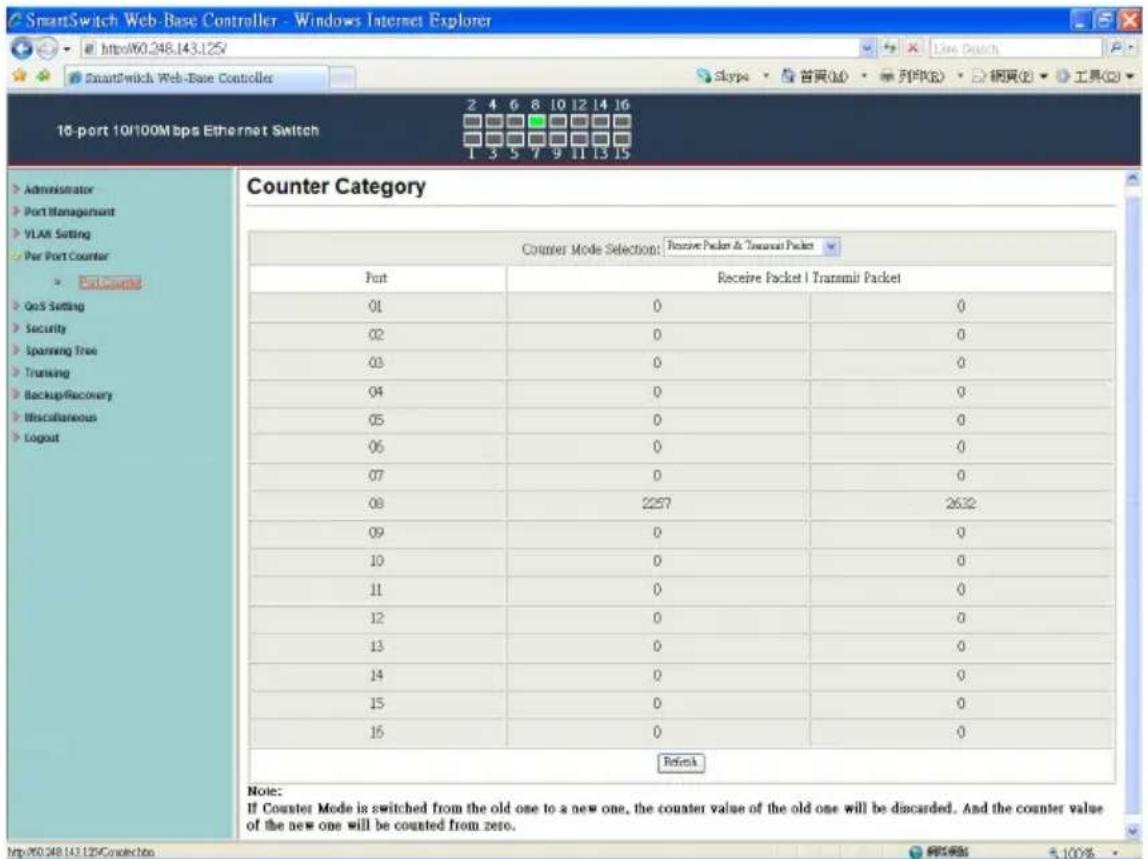The height and width of the screenshot is (859, 1148).
Task: Select port 13 indicator on switch diagram
Action: (600, 138)
